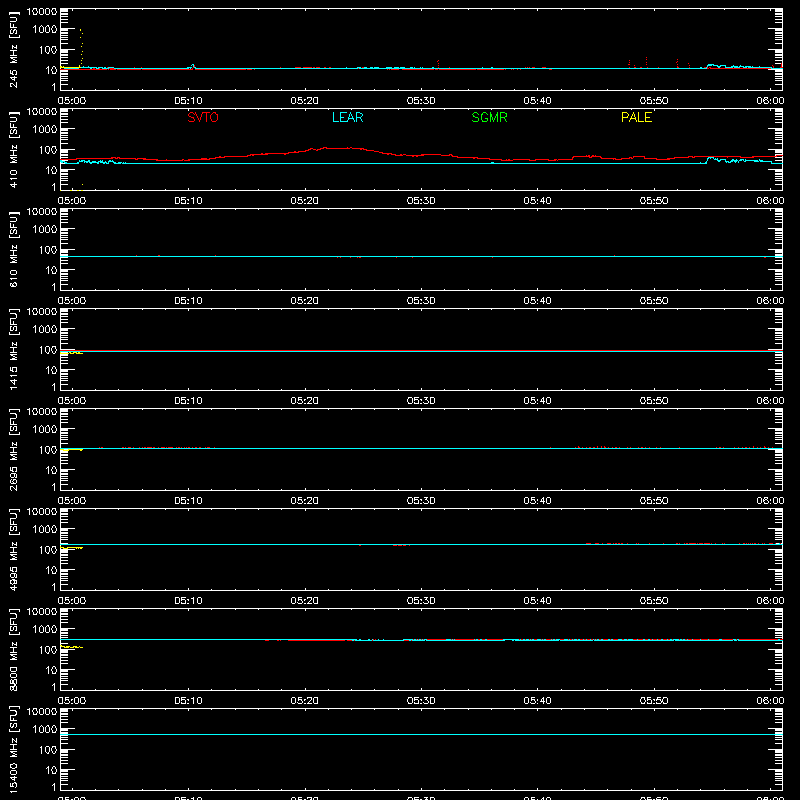800x800 pixels.
Task: Click the red curve peak in 410 MHz plot
Action: (x=337, y=148)
